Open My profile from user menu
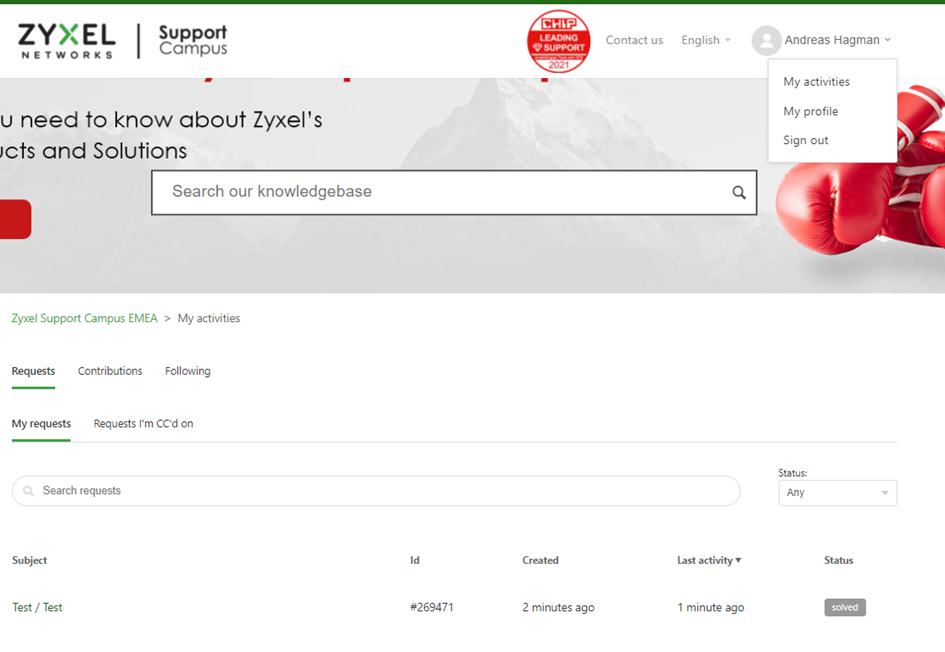The height and width of the screenshot is (652, 945). coord(810,111)
